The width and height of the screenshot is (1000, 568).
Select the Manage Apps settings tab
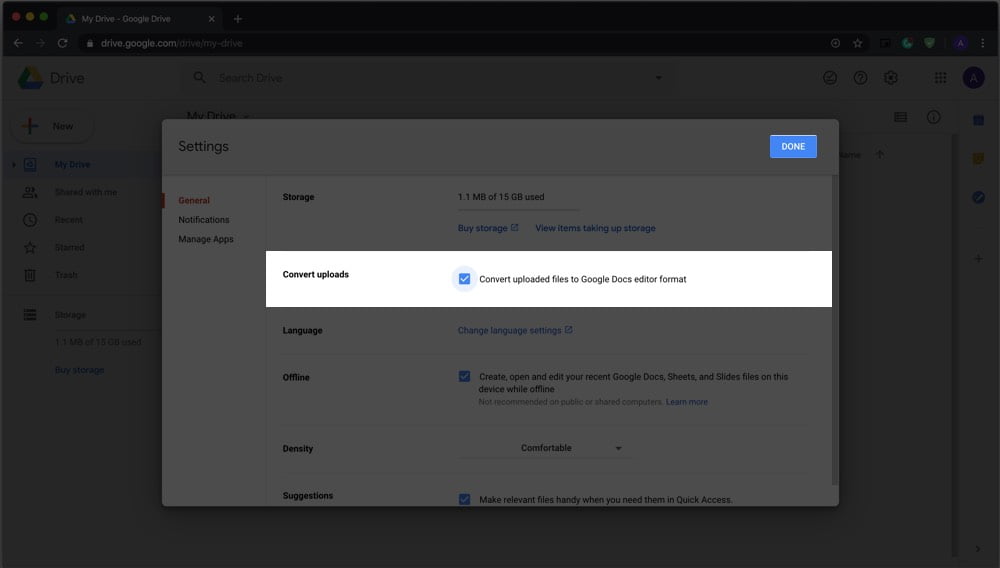pos(205,239)
